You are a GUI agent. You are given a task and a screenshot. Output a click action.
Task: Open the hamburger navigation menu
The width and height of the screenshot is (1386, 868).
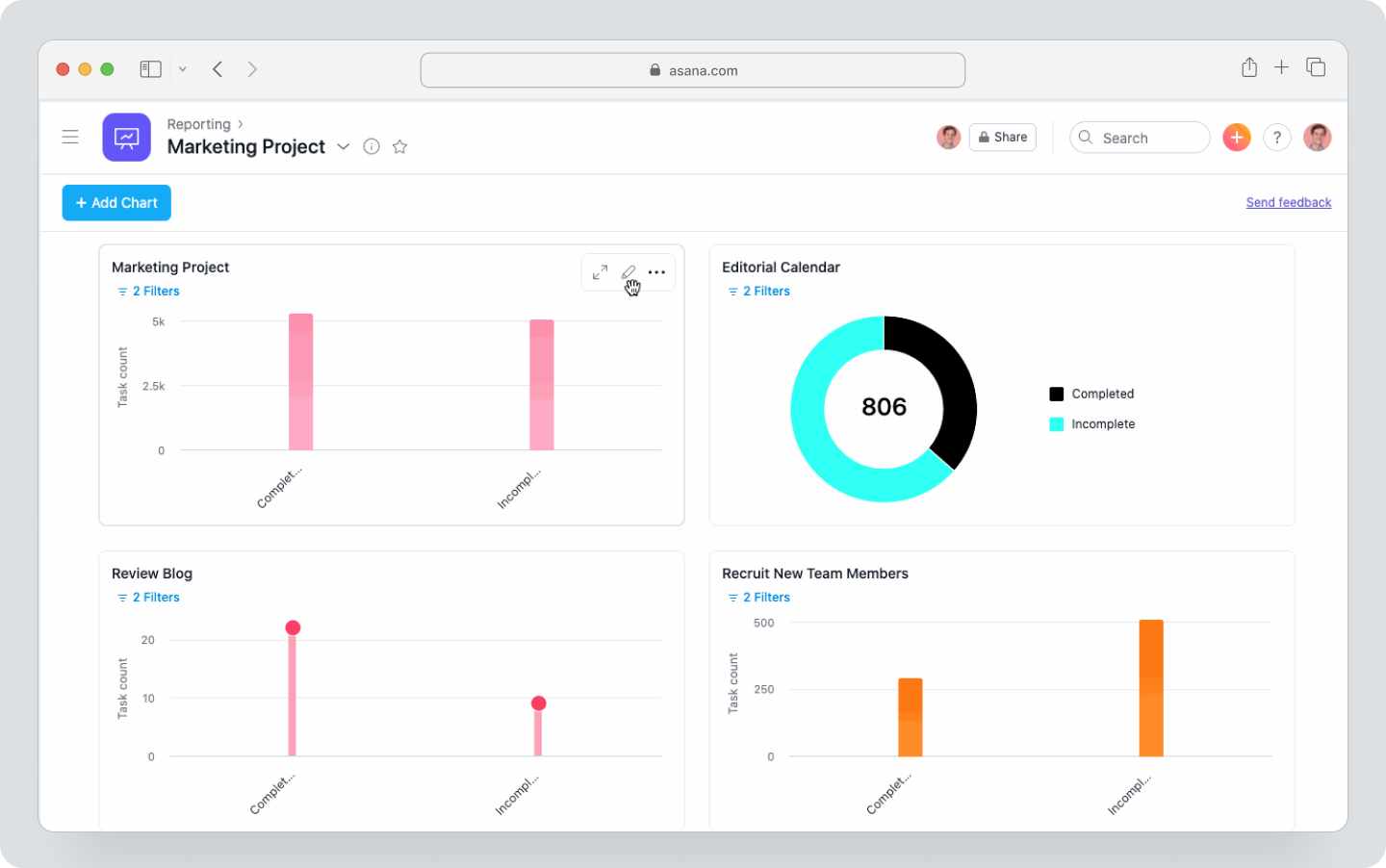70,137
